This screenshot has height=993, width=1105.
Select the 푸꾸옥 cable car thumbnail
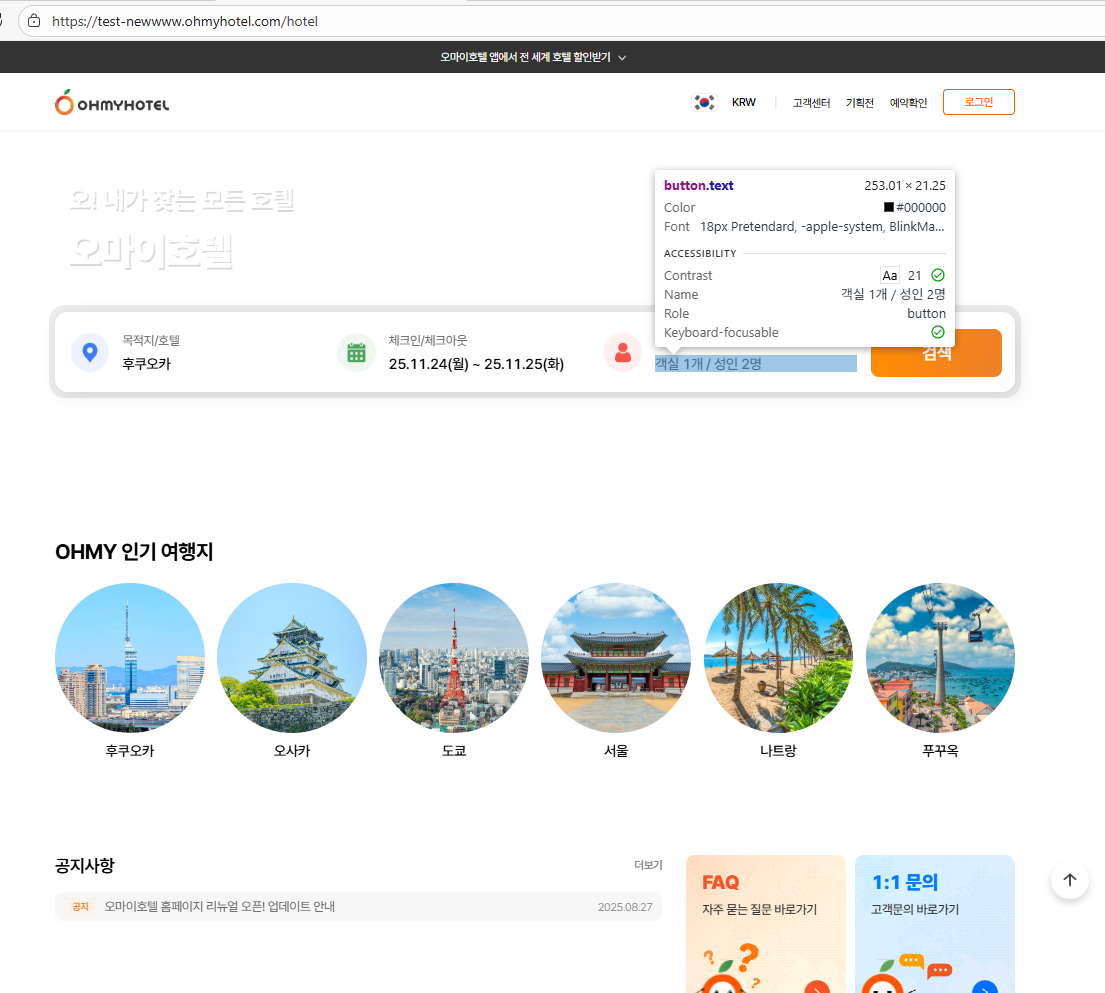tap(940, 658)
